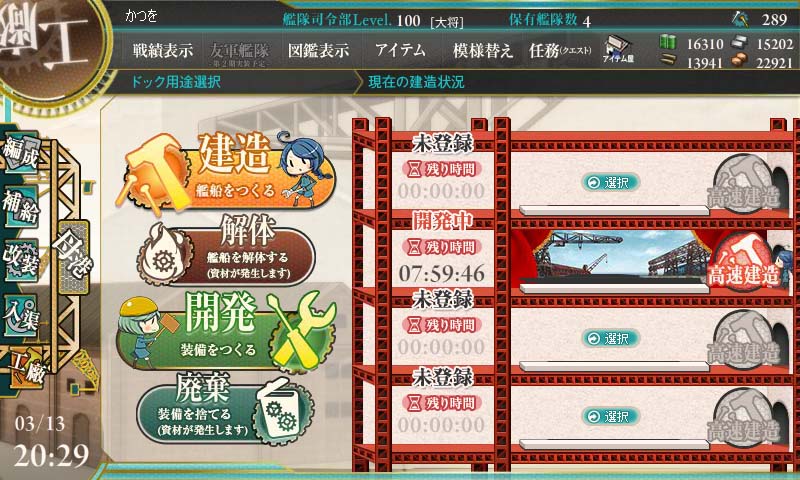
Task: Click the 編成 fleet composition sidebar icon
Action: point(21,155)
